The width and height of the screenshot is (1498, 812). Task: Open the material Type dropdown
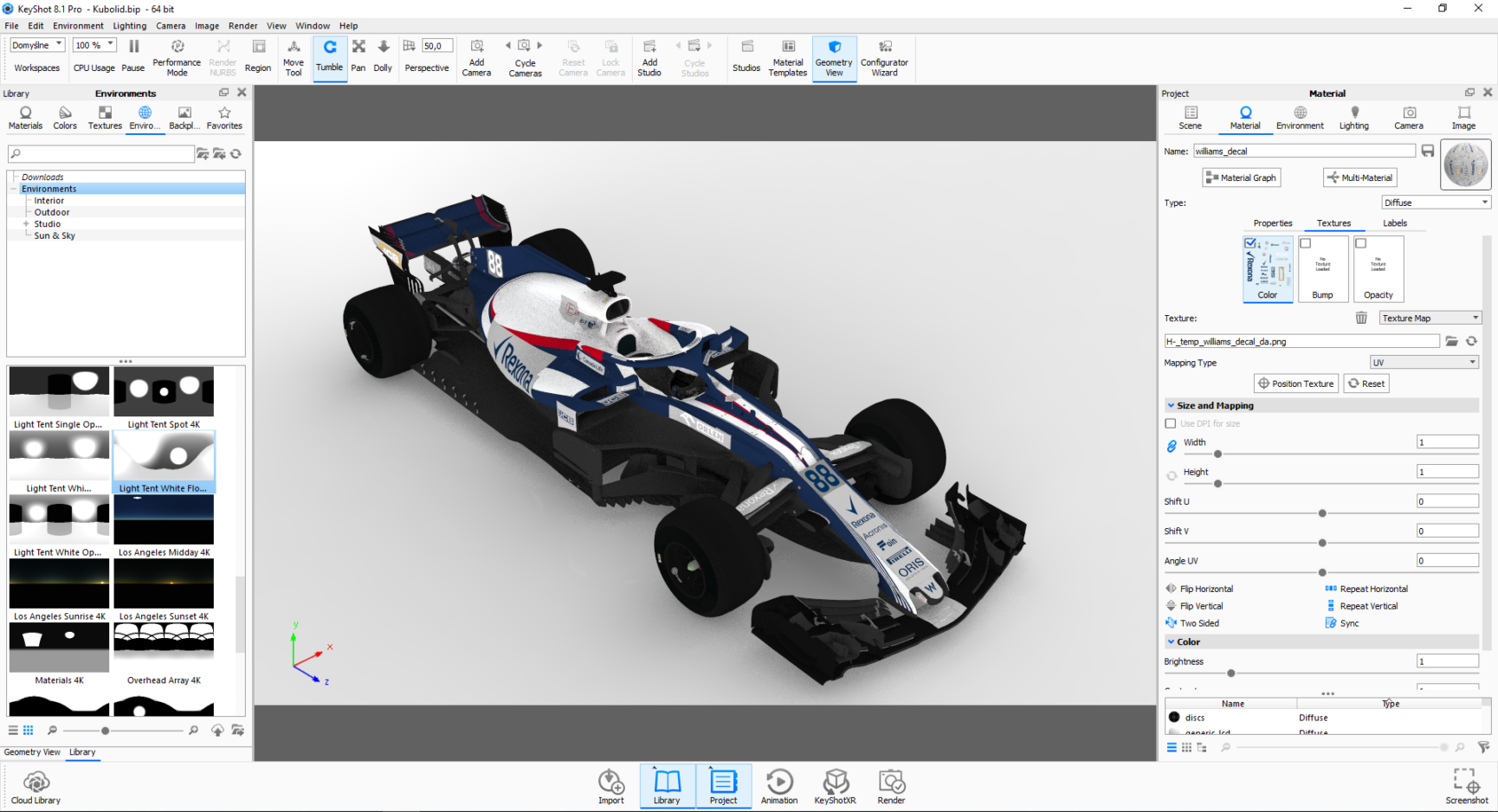coord(1436,203)
